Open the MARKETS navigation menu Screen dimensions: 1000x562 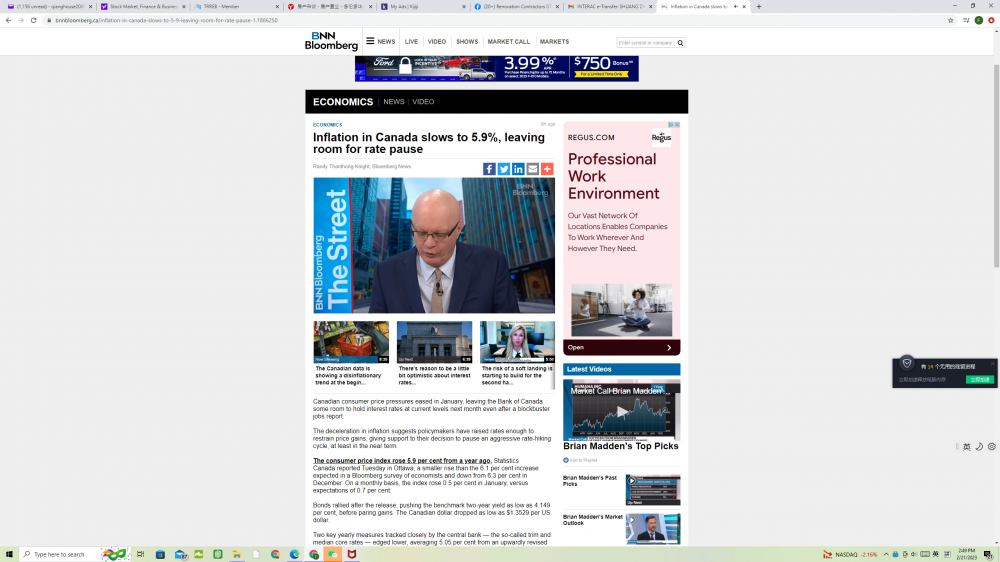[x=554, y=42]
